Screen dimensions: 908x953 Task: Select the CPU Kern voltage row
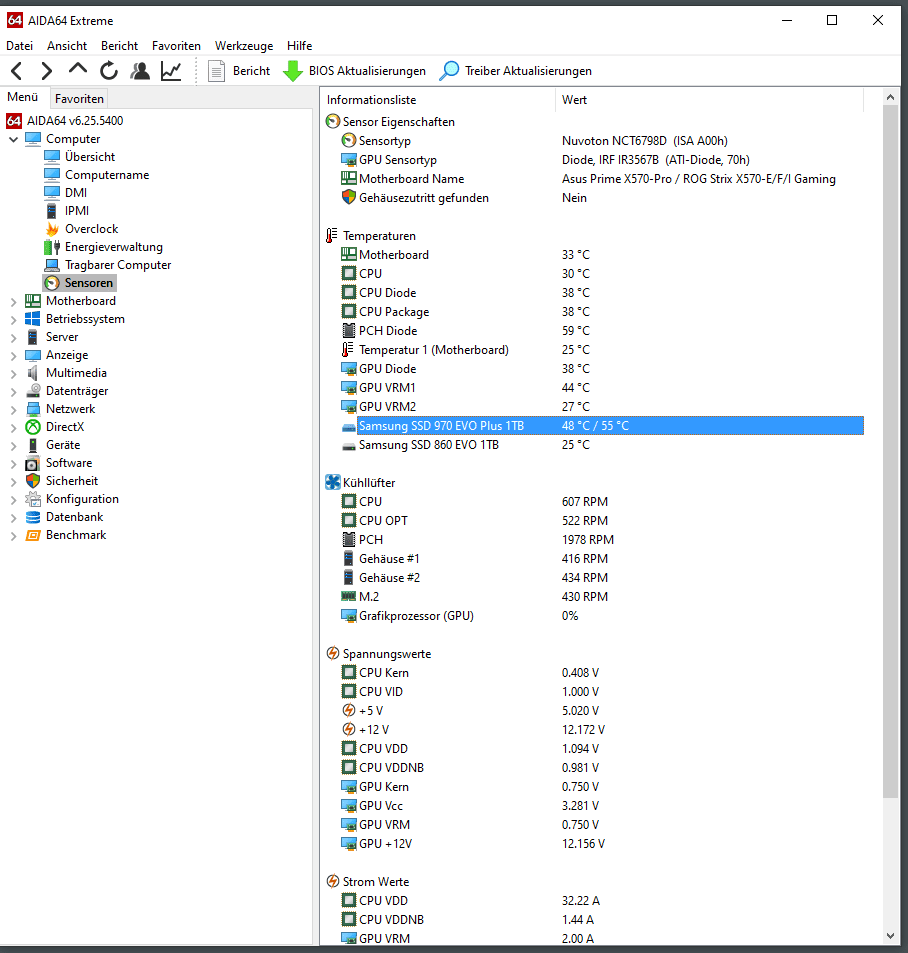click(602, 673)
